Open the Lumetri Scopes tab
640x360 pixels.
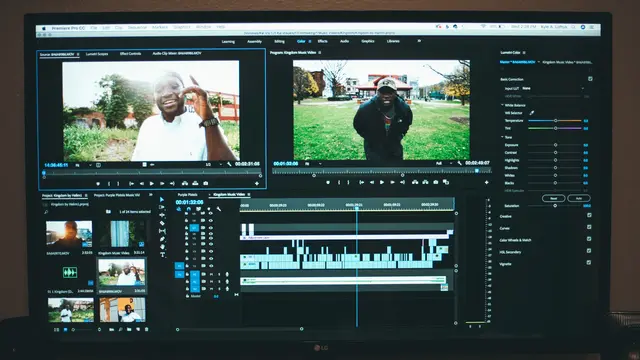coord(97,54)
